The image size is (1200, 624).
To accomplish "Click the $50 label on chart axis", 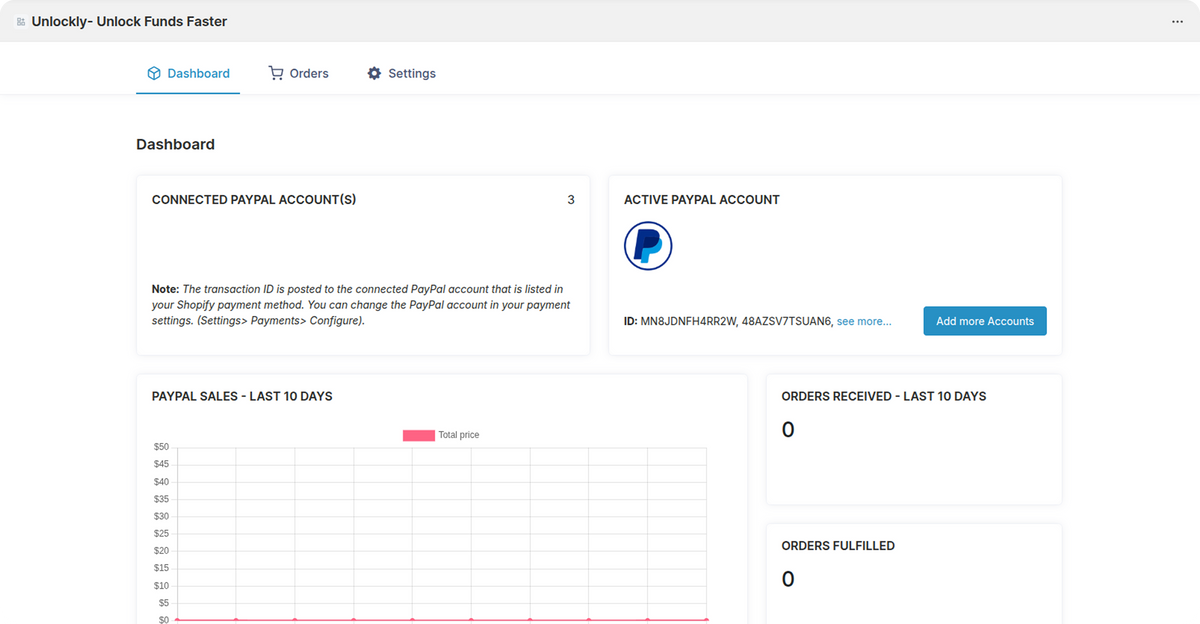I will 161,447.
